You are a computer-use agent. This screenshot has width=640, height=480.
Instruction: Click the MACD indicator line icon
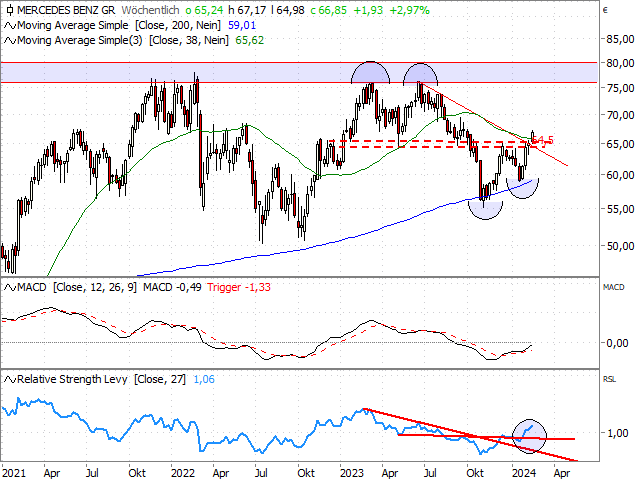[10, 287]
